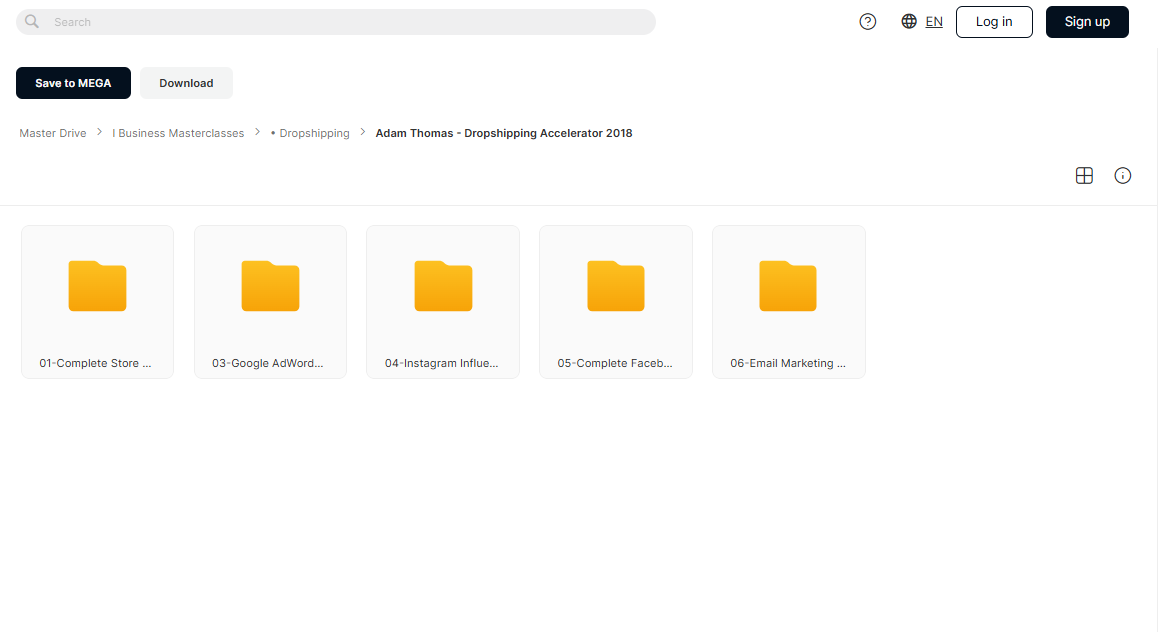Open the help question mark icon

868,22
